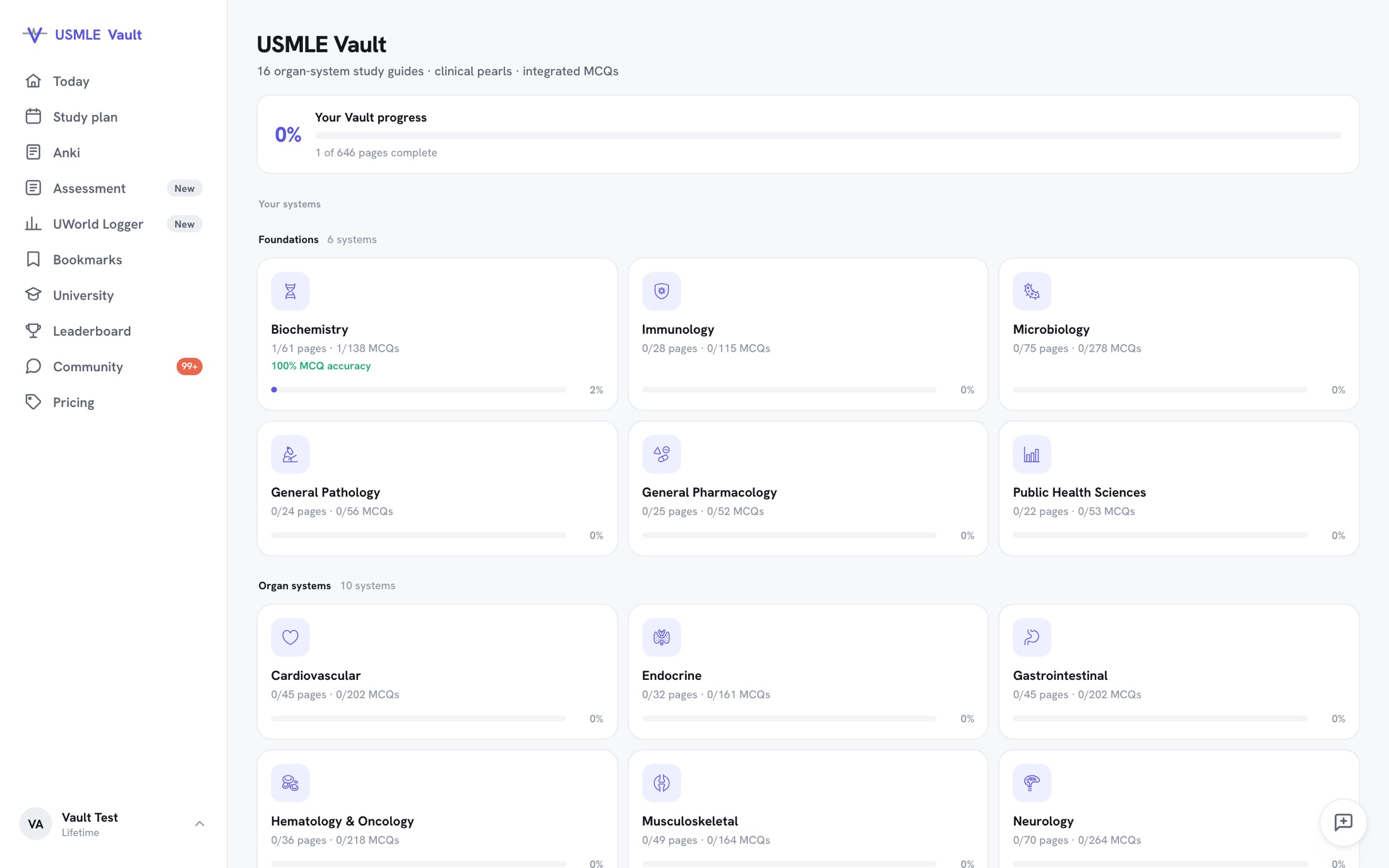This screenshot has height=868, width=1389.
Task: Click the Bookmarks icon in sidebar
Action: pos(33,259)
